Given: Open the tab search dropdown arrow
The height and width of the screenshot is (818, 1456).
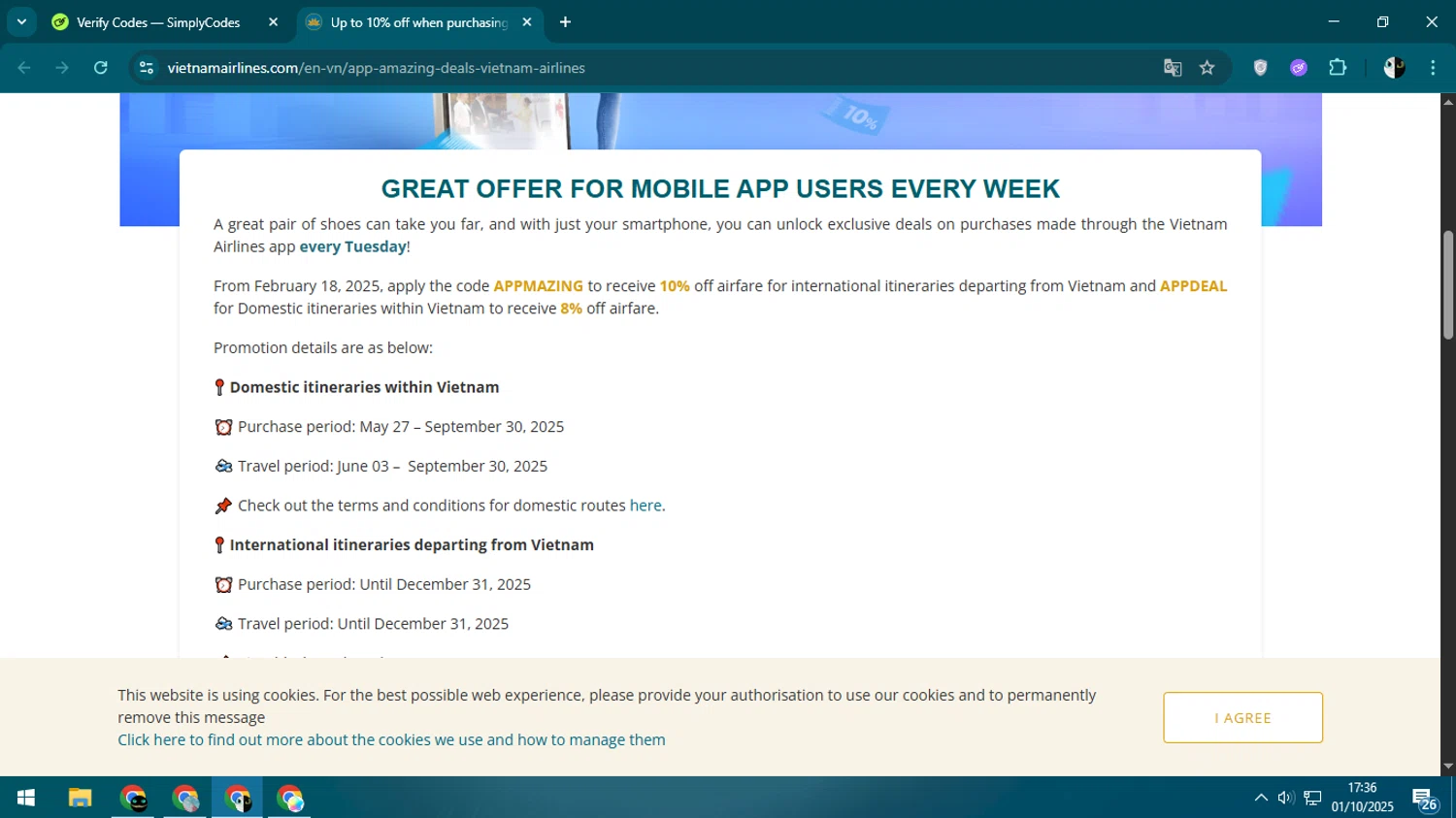Looking at the screenshot, I should tap(21, 21).
